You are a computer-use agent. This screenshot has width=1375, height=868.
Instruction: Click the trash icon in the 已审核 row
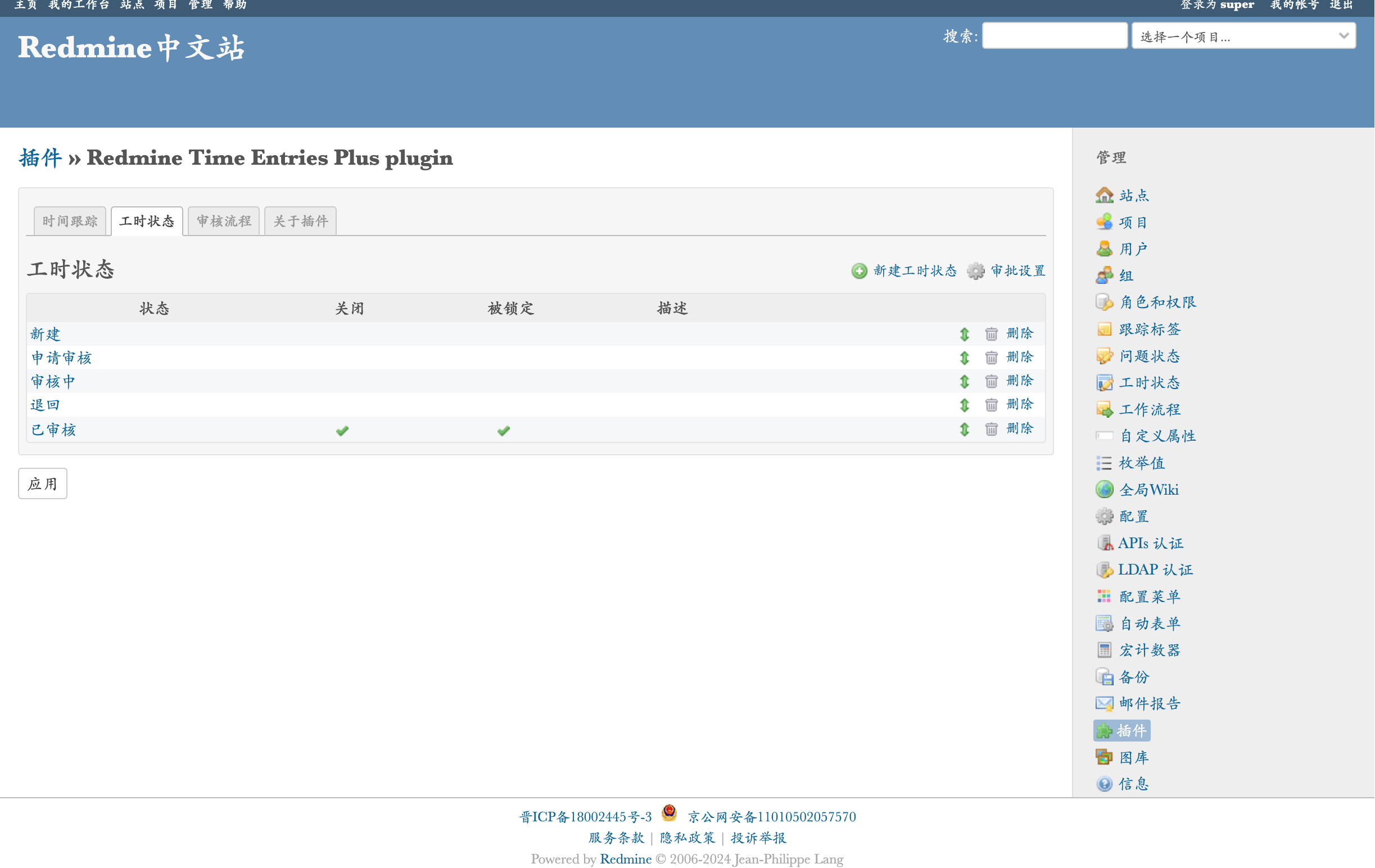(x=991, y=429)
